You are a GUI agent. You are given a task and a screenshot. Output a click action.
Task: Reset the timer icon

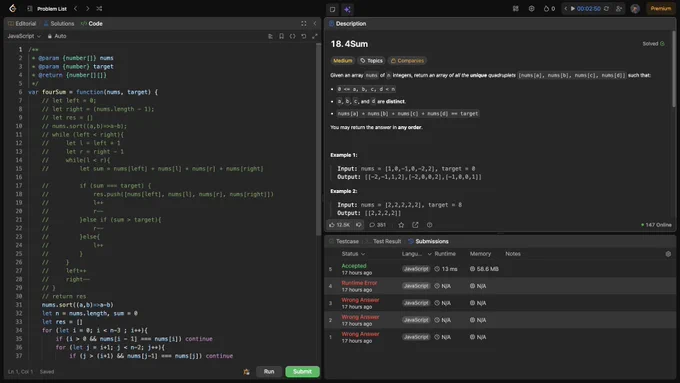coord(606,9)
